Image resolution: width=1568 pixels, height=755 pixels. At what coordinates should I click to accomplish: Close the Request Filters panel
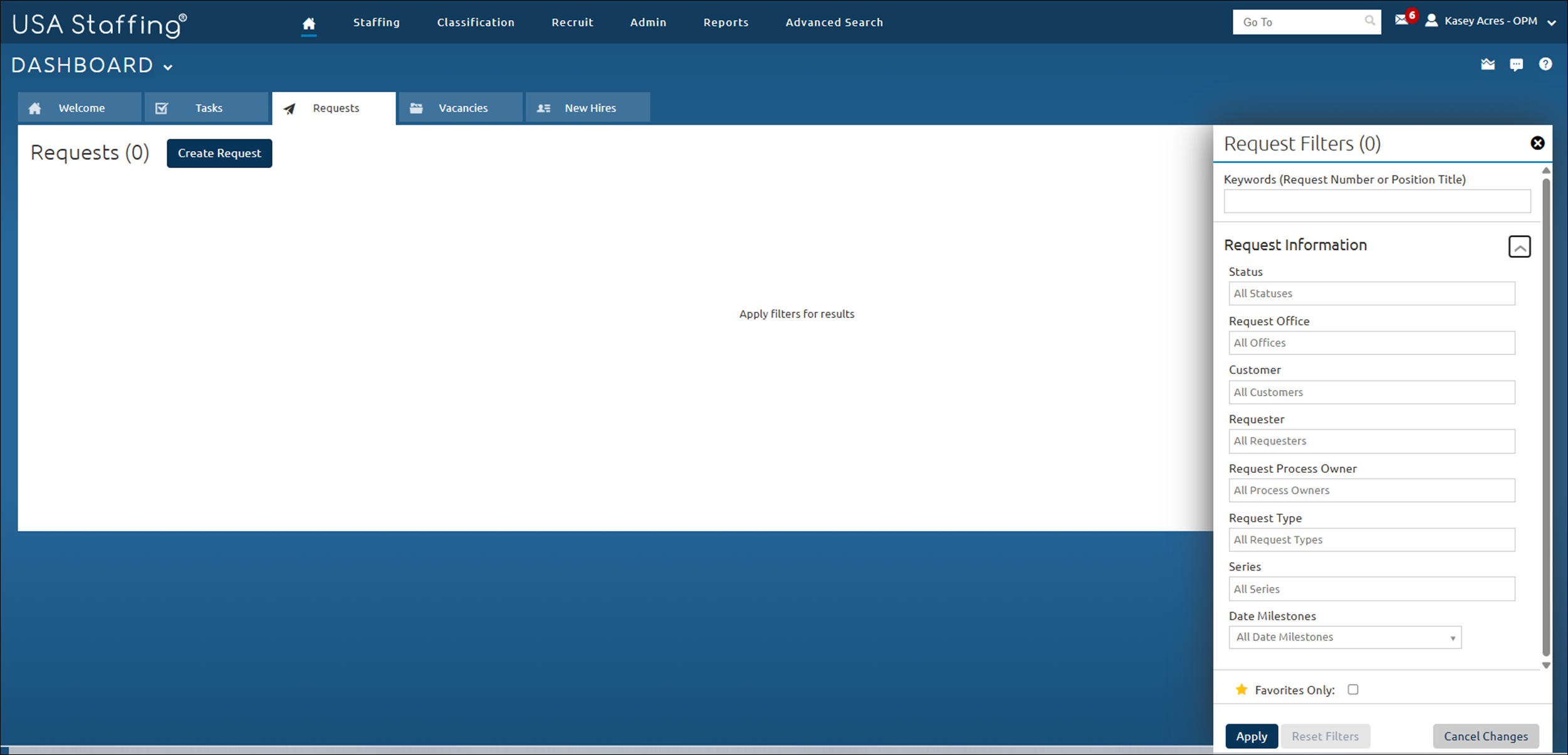tap(1537, 143)
